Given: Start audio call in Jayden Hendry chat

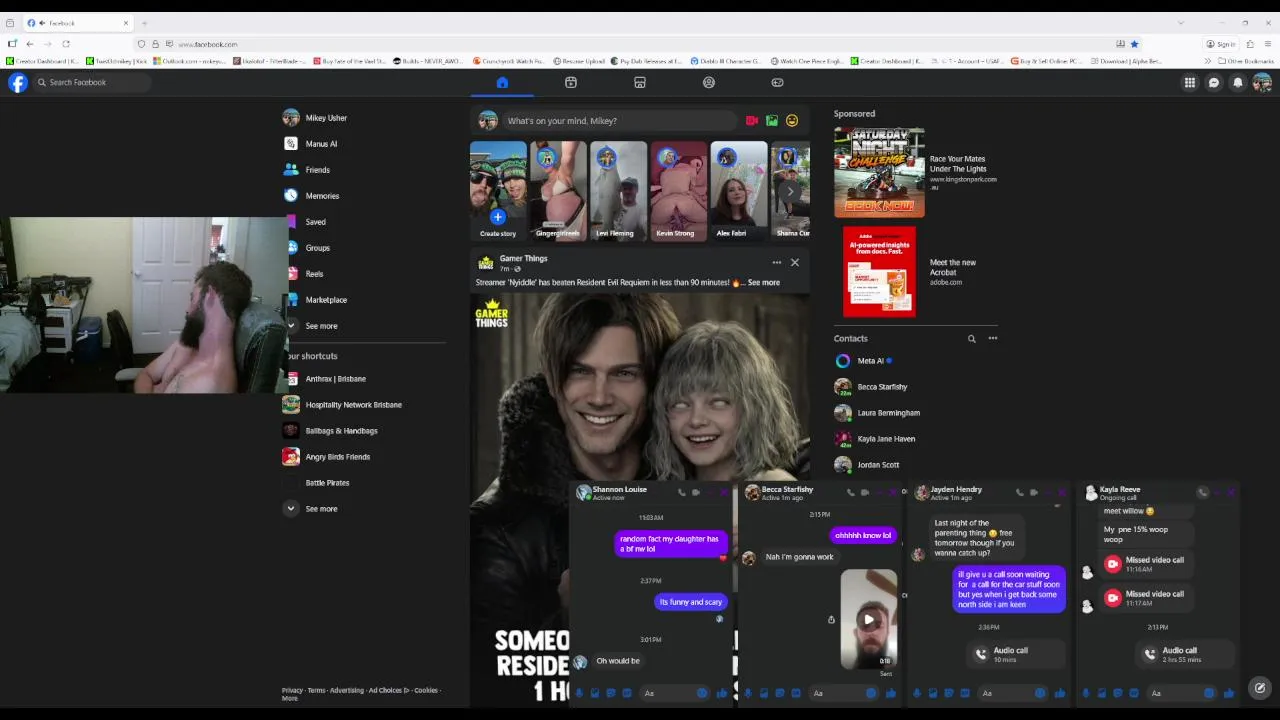Looking at the screenshot, I should (x=1020, y=492).
